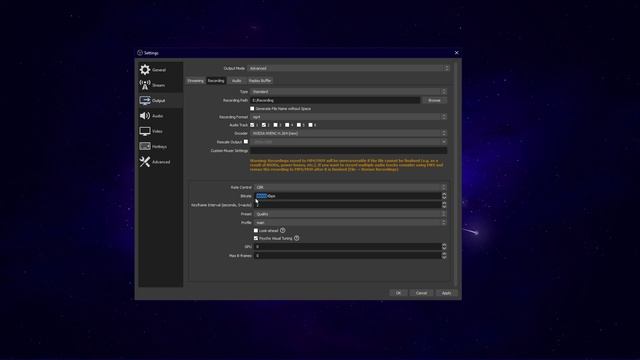Click the Bitrate input field

(348, 196)
